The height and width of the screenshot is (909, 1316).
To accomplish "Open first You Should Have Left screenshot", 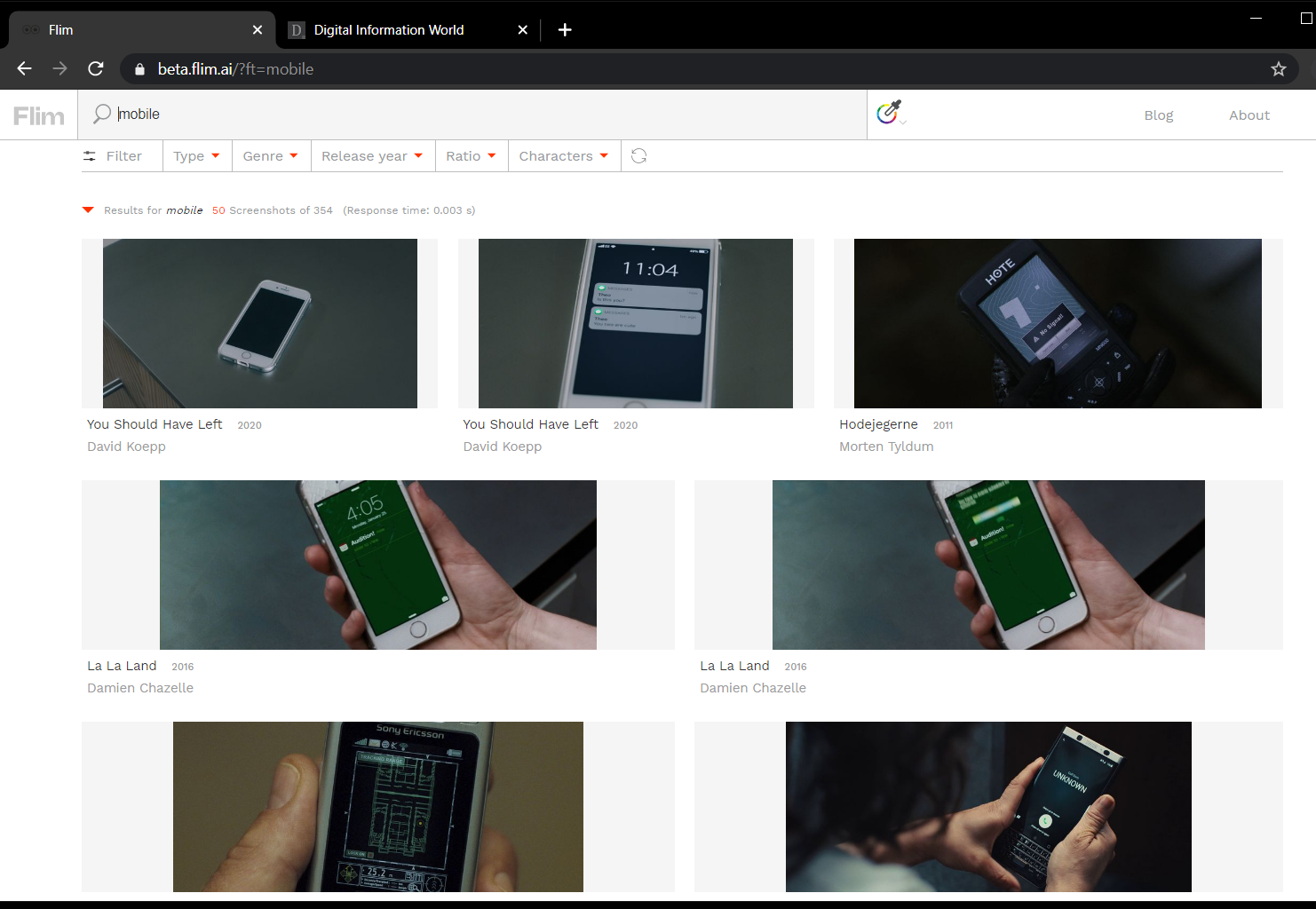I will point(260,323).
